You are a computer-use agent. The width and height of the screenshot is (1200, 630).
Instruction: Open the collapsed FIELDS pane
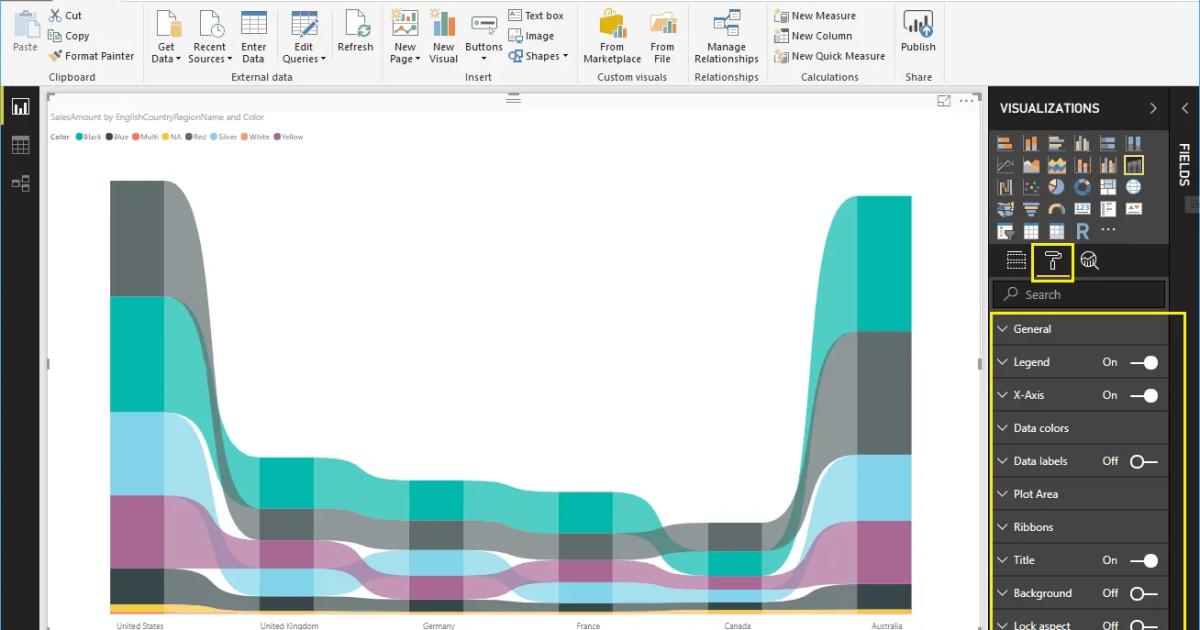[x=1183, y=164]
